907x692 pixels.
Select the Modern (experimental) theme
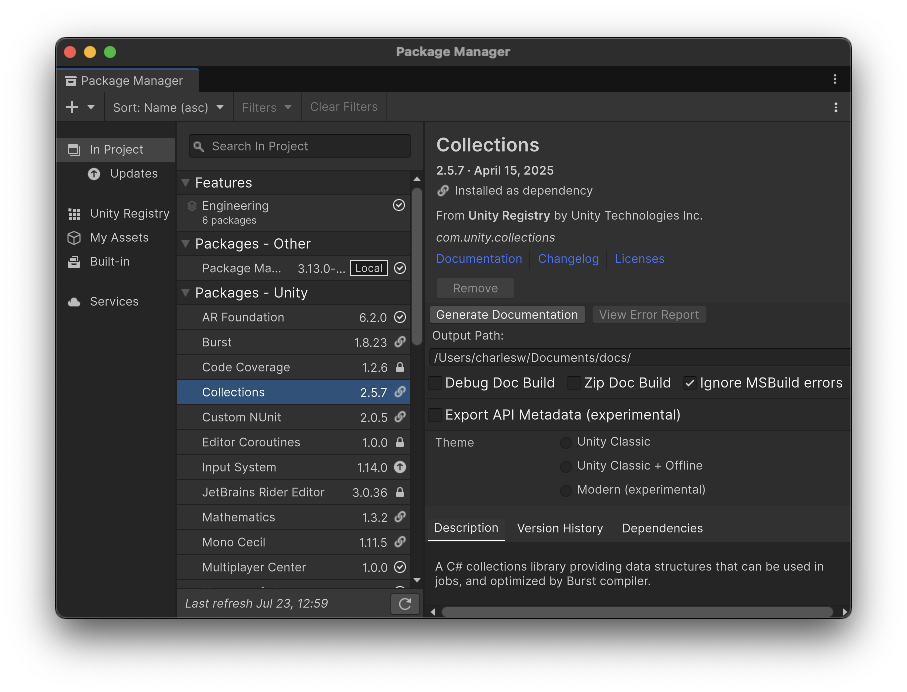tap(566, 490)
